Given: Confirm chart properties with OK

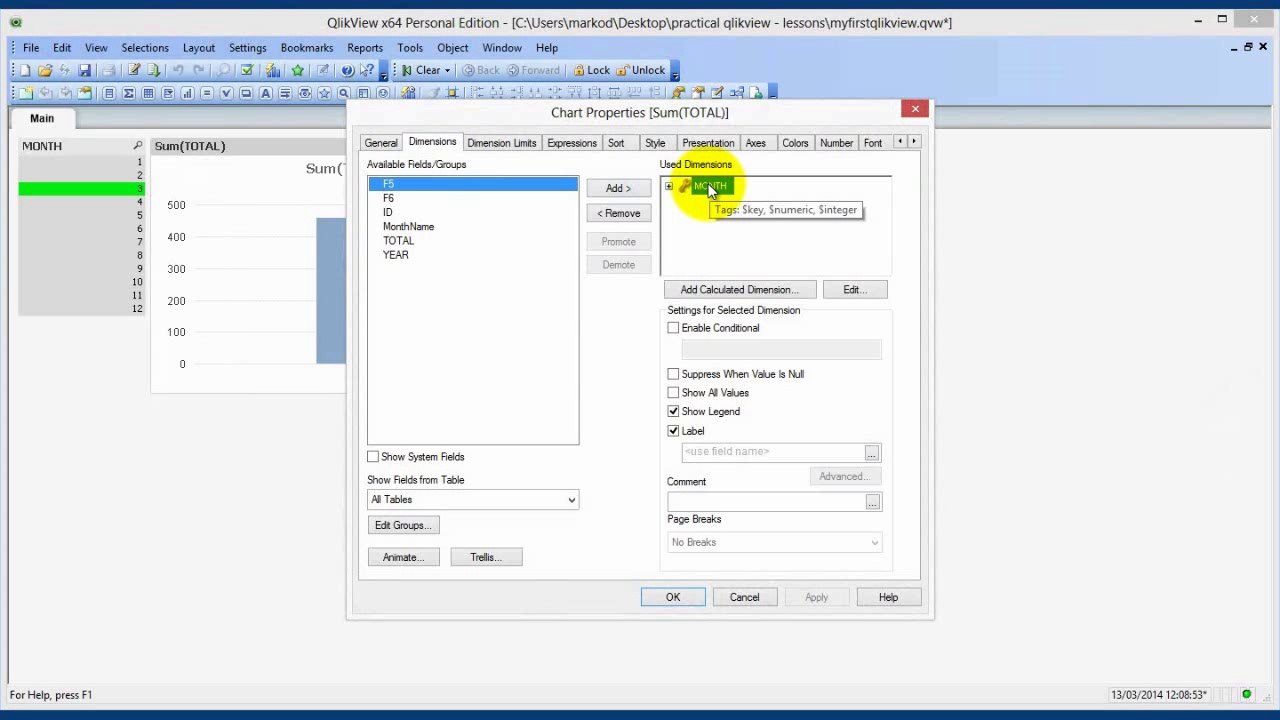Looking at the screenshot, I should point(673,597).
